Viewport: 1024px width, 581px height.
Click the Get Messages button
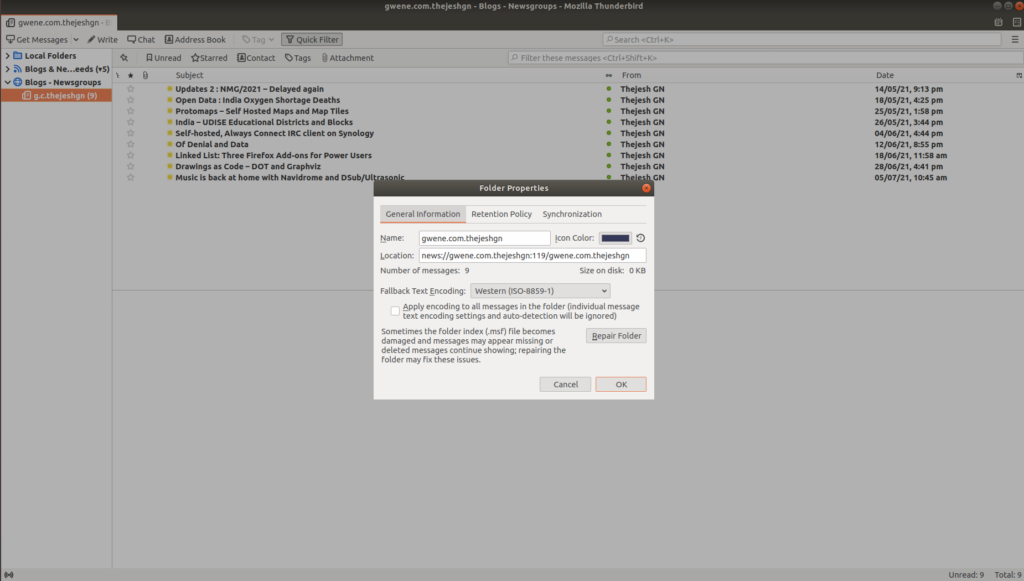37,39
